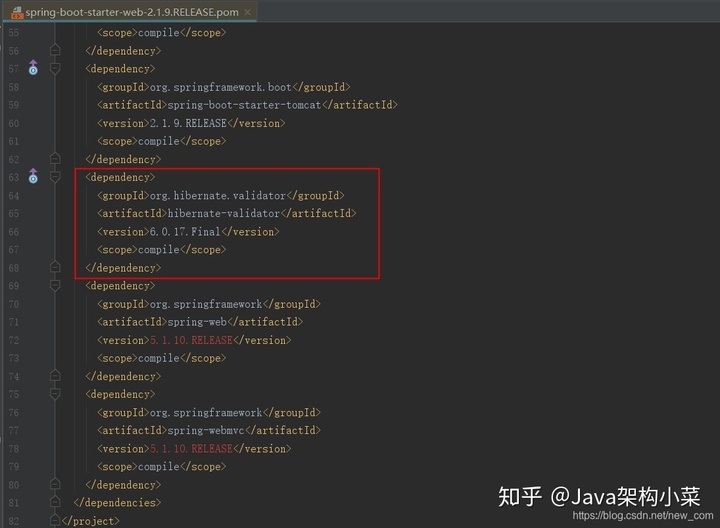
Task: Collapse the dependency block at line 75
Action: (x=55, y=394)
